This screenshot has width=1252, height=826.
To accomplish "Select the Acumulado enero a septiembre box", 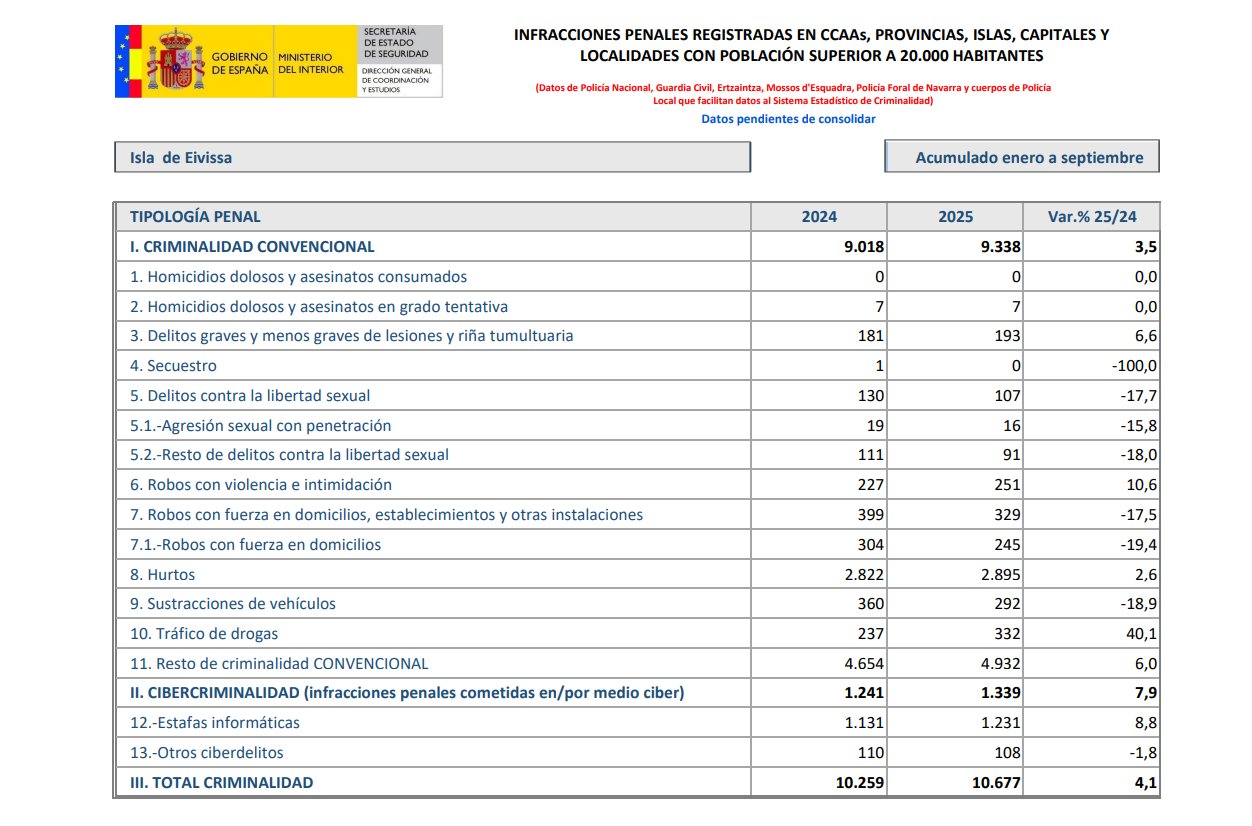I will pos(1021,157).
